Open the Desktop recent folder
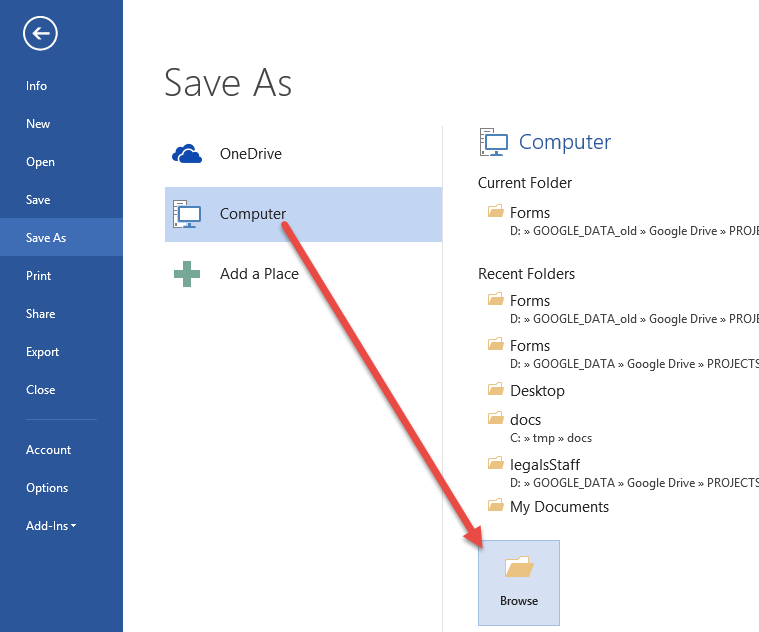 537,391
